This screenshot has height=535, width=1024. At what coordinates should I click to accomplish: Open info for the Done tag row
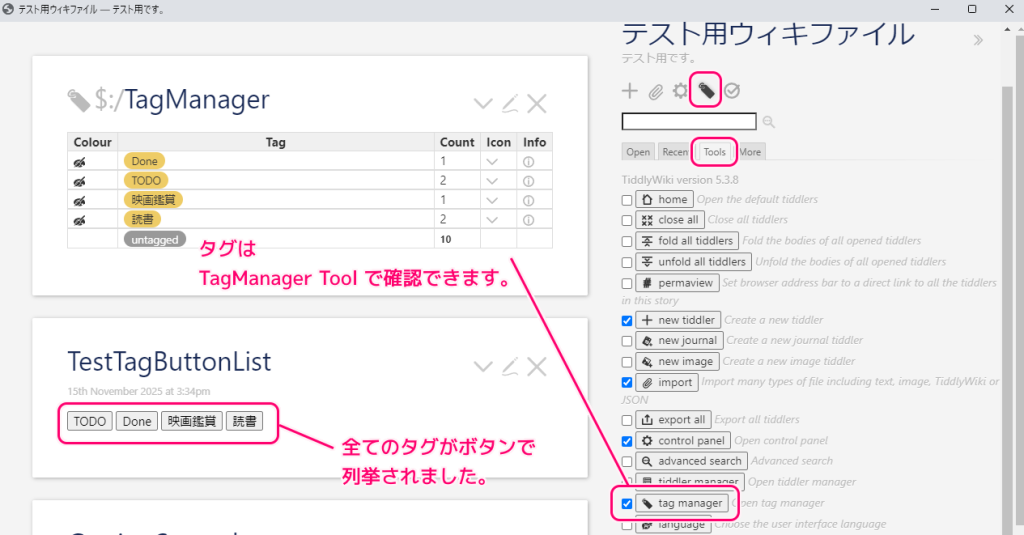528,161
